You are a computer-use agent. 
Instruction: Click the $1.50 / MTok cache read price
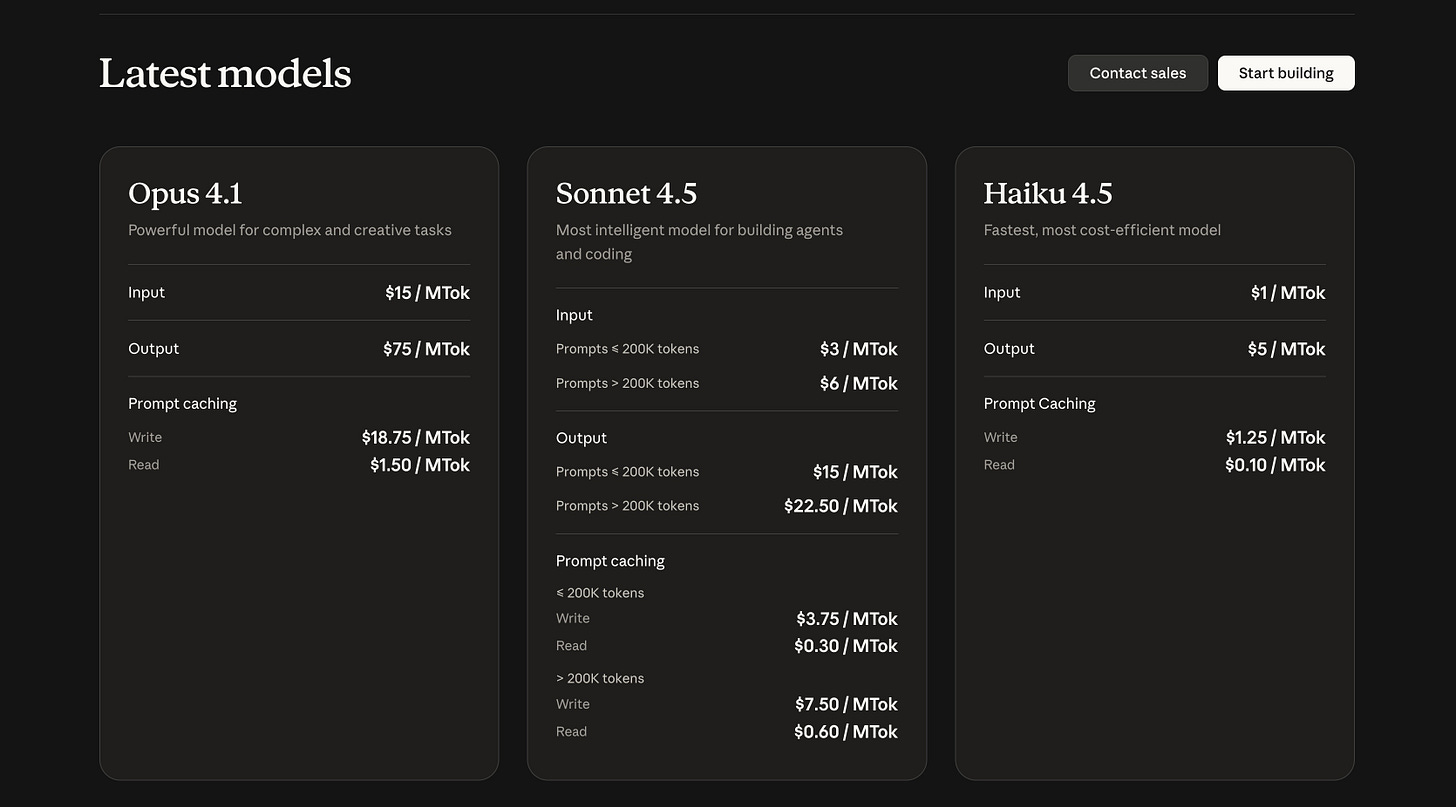click(420, 465)
